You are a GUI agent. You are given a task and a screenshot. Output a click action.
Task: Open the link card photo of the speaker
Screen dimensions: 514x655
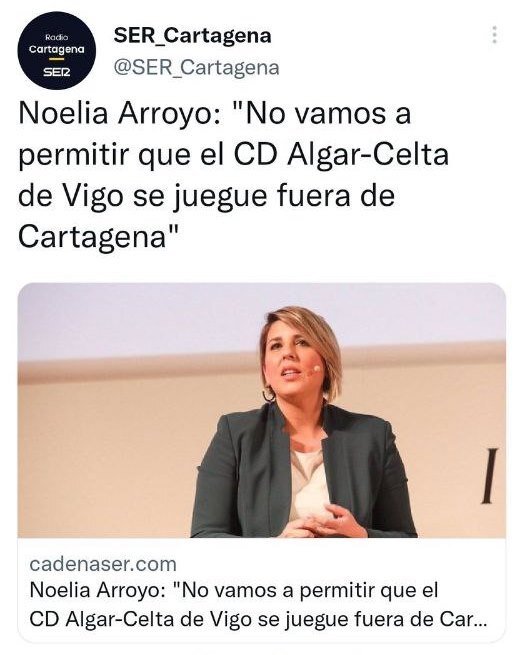262,410
